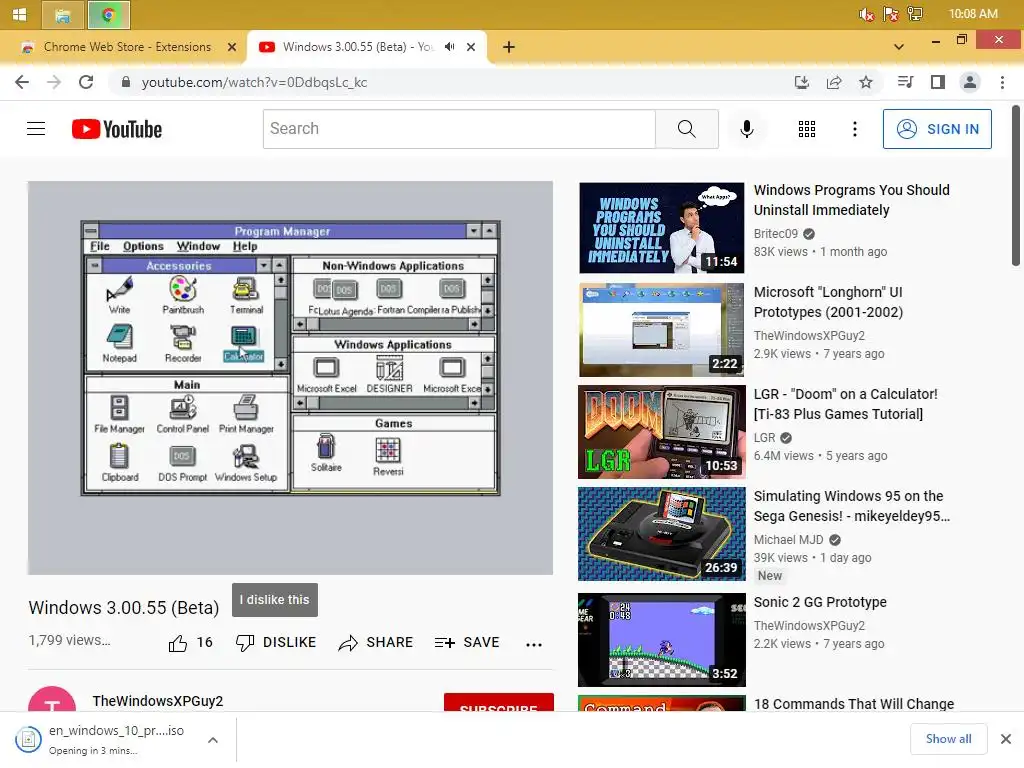
Task: Open Microsoft "Longhorn" UI Prototypes video title
Action: (x=827, y=302)
